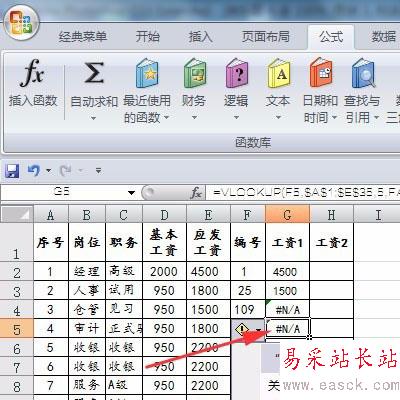Open the Financial functions book icon
The width and height of the screenshot is (400, 400).
(x=195, y=73)
